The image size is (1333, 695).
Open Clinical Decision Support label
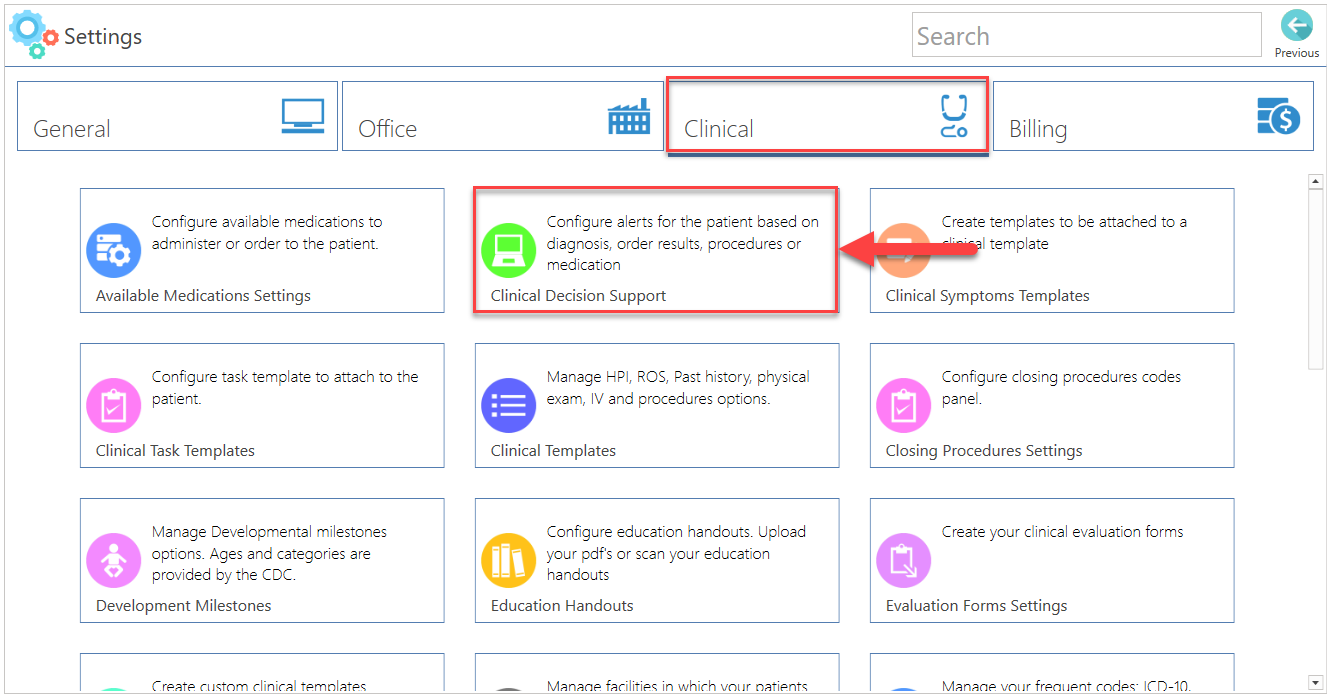point(578,296)
